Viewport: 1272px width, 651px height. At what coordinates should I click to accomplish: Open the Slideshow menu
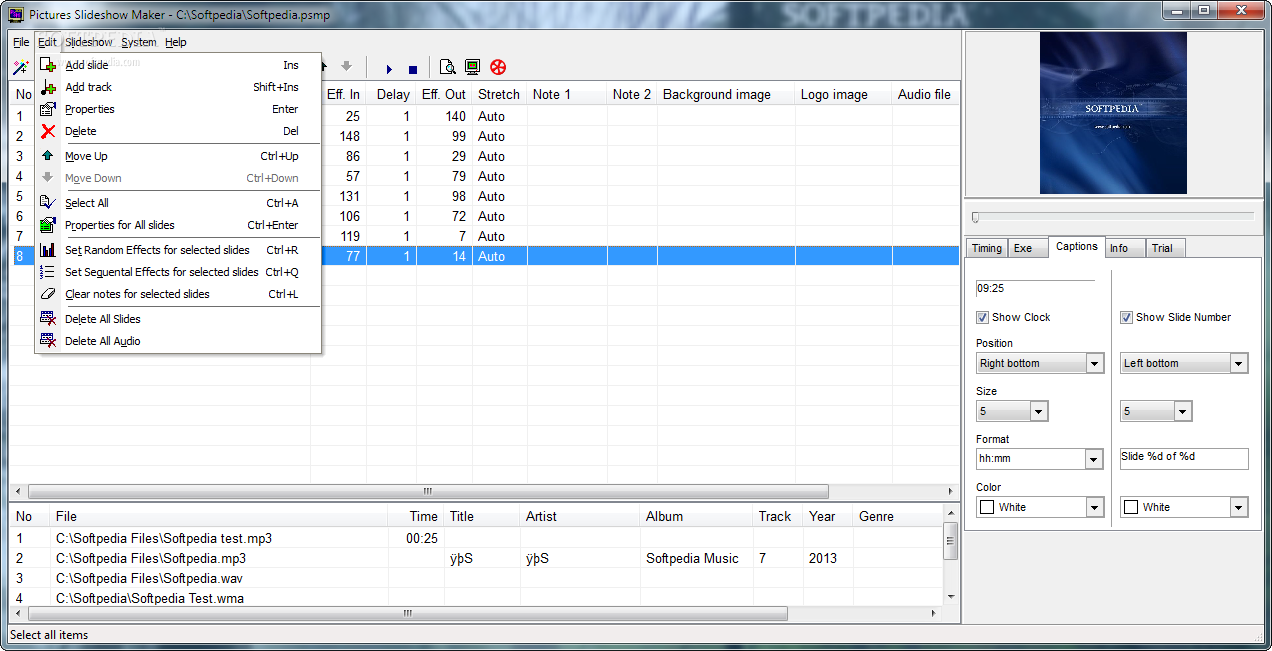(x=89, y=42)
